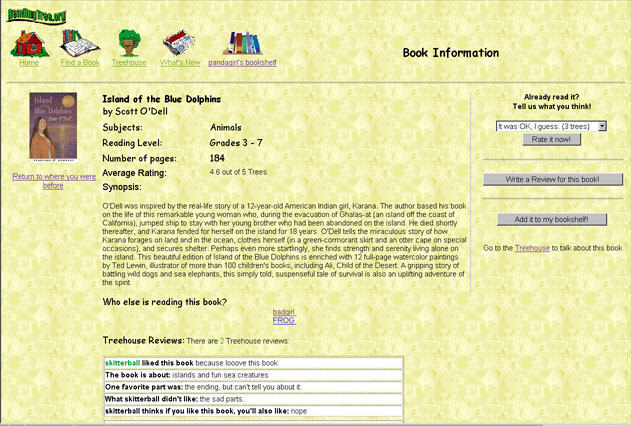Click Add it to my bookshelf! button
The height and width of the screenshot is (426, 631).
coord(551,220)
